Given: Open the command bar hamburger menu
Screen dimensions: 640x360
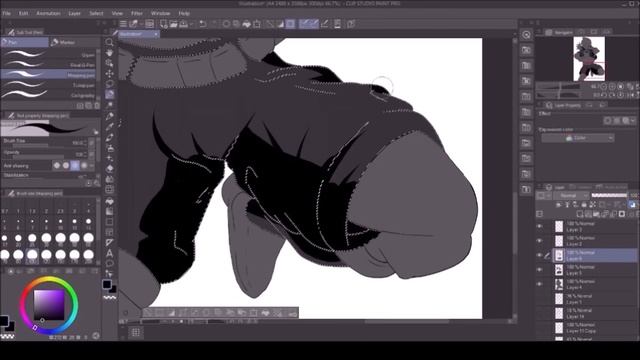Looking at the screenshot, I should (x=123, y=24).
